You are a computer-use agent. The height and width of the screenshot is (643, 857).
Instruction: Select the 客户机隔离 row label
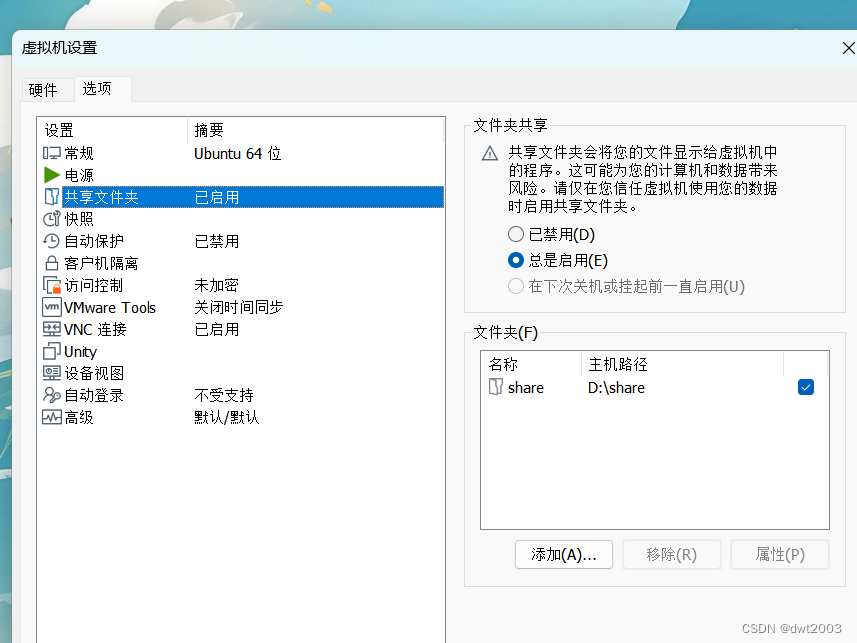pyautogui.click(x=101, y=263)
